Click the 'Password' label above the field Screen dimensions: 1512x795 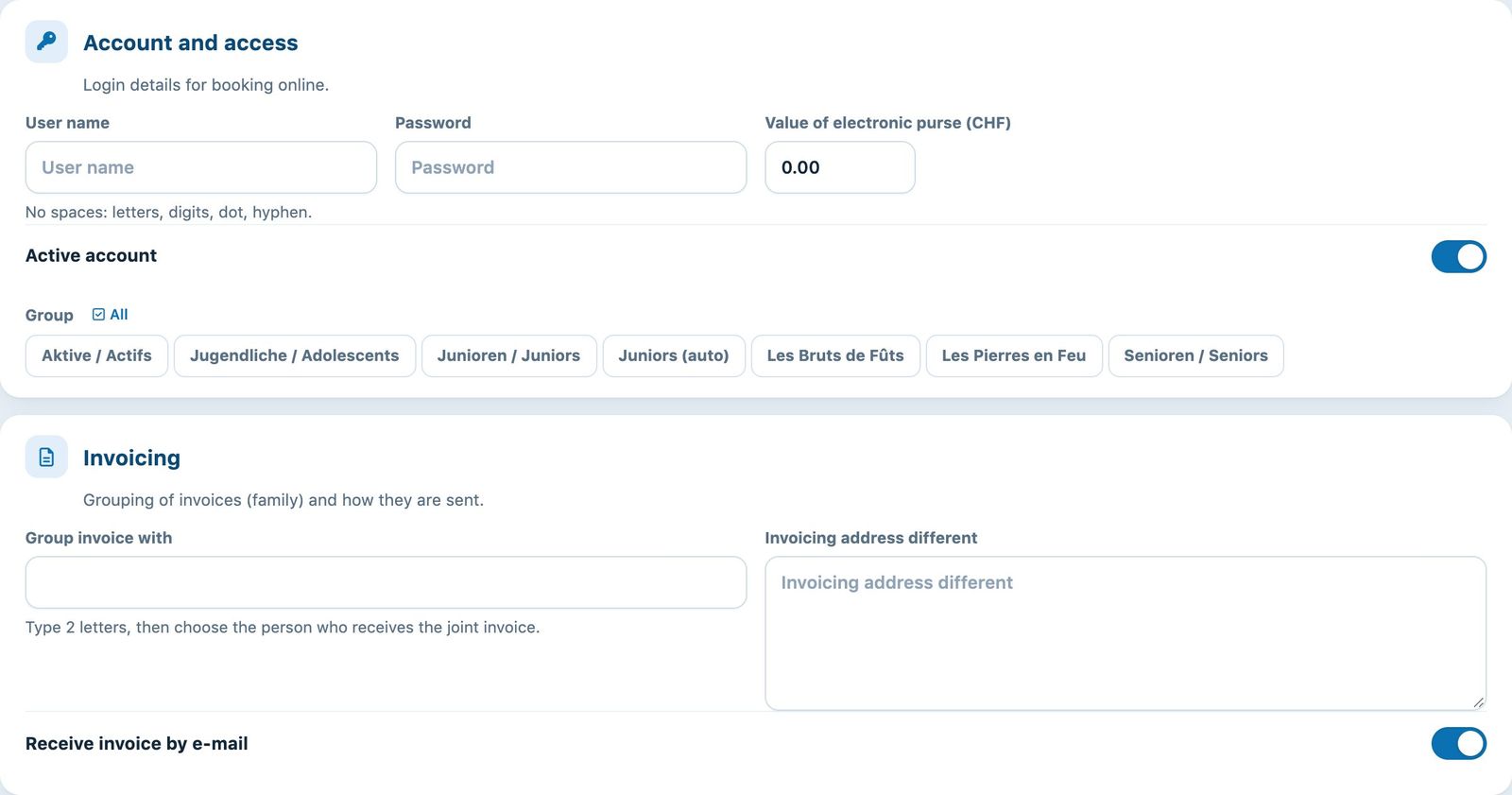433,123
